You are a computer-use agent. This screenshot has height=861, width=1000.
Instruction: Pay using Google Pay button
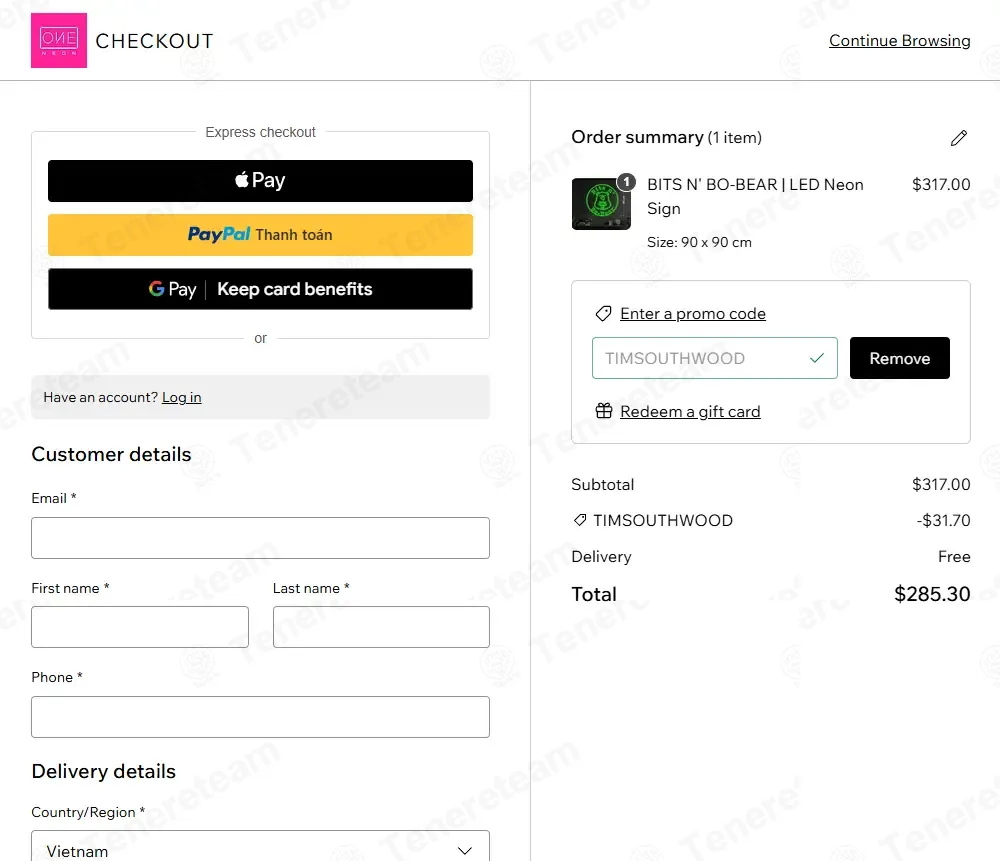tap(260, 289)
